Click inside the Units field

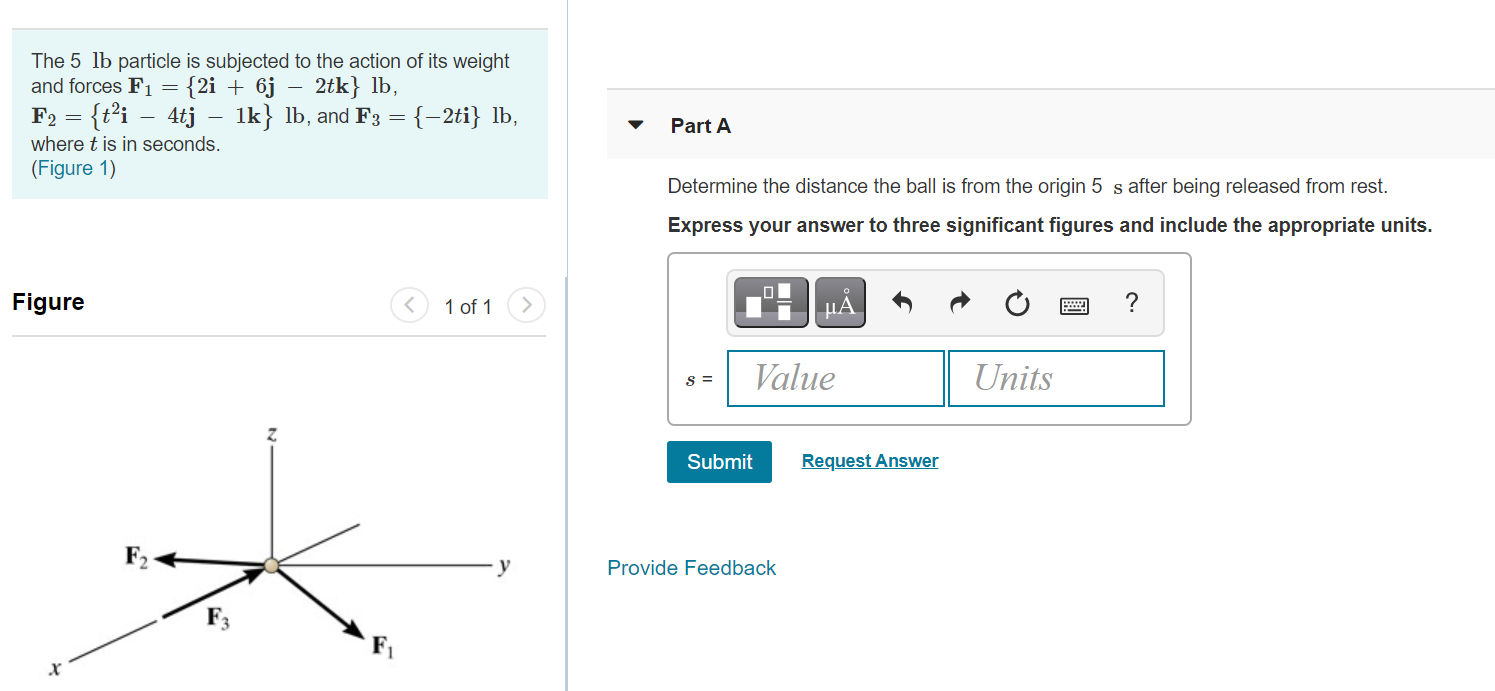coord(1056,378)
